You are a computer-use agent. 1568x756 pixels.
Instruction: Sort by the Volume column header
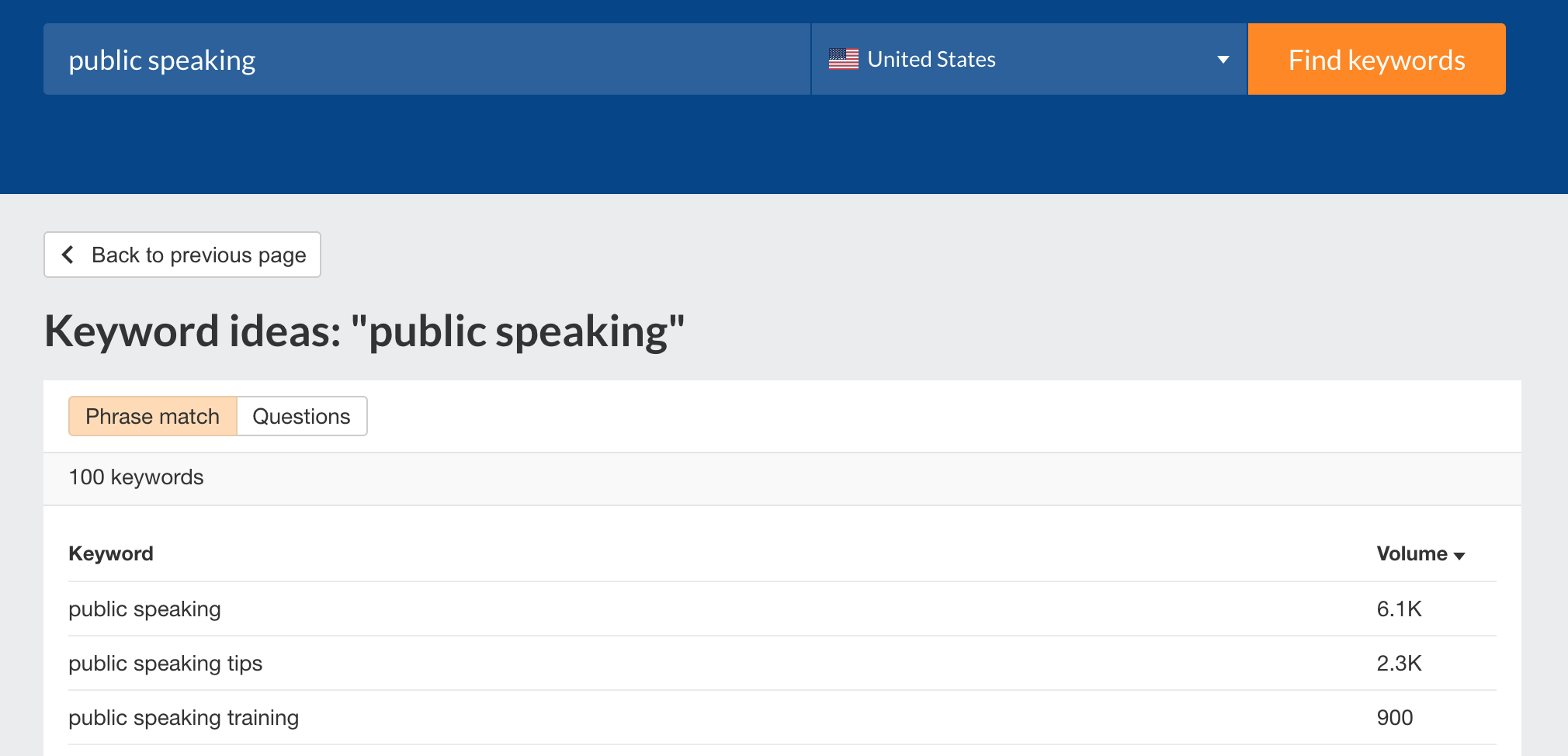coord(1421,553)
